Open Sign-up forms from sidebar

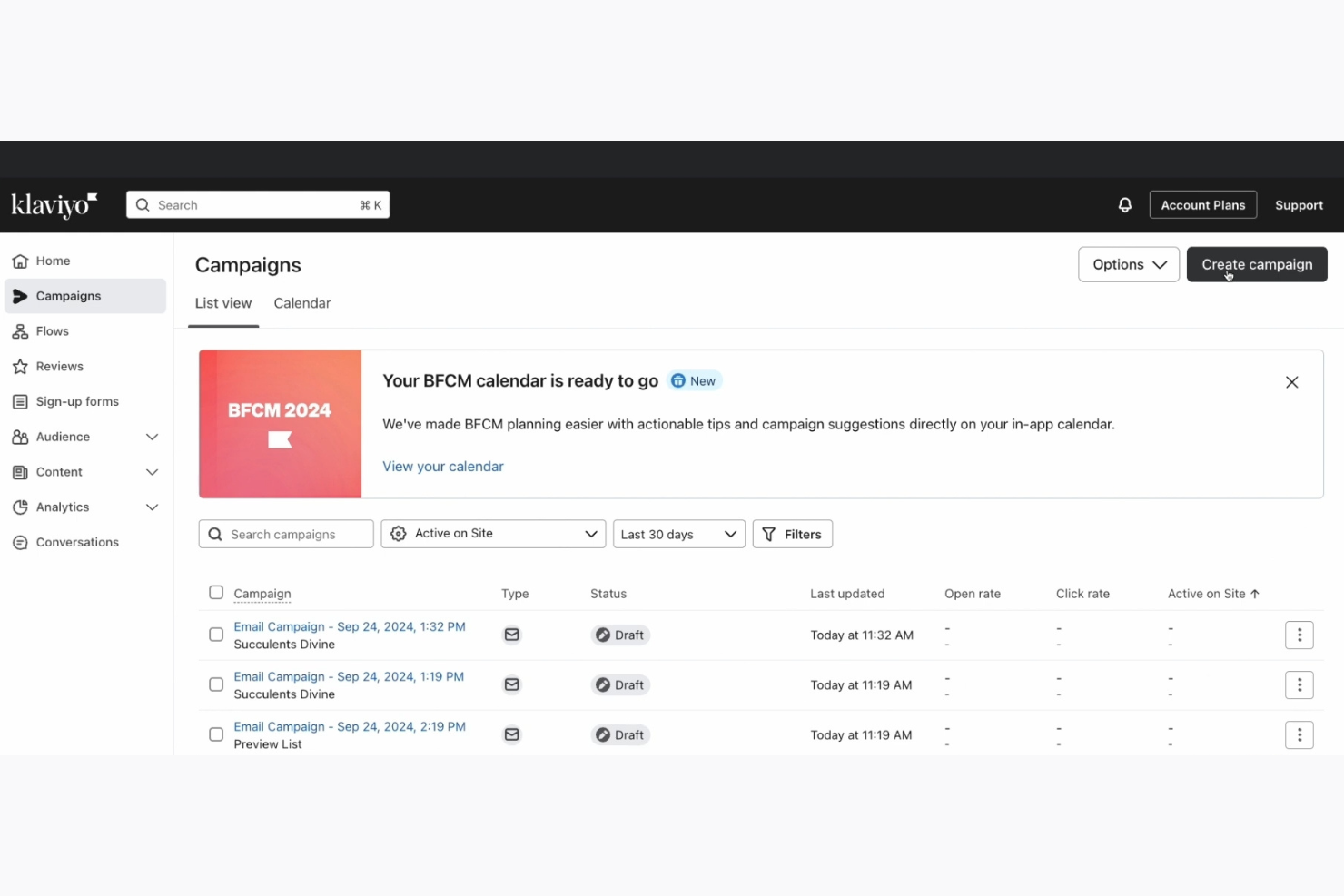20,401
